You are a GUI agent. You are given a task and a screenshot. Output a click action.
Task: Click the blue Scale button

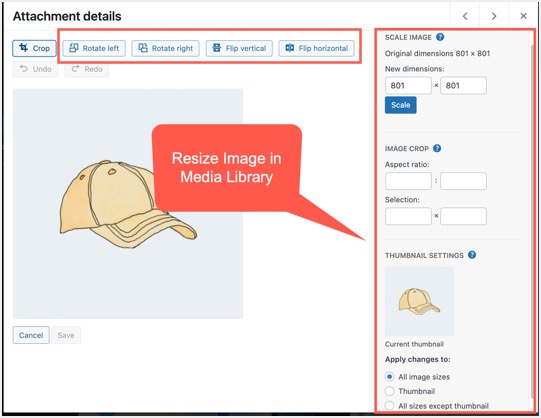point(401,105)
